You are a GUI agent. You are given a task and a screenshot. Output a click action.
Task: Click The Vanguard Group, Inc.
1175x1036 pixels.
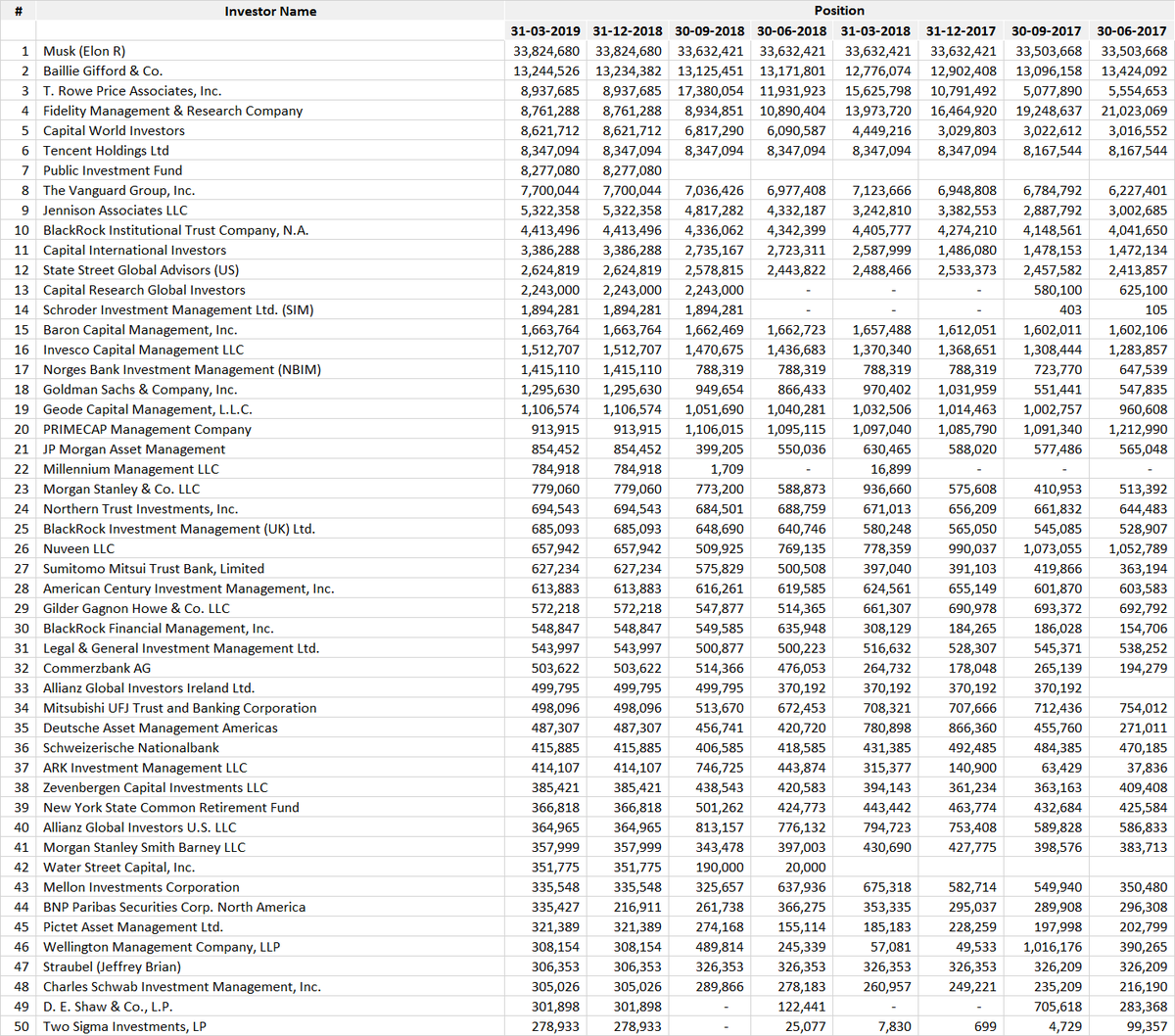[x=118, y=190]
